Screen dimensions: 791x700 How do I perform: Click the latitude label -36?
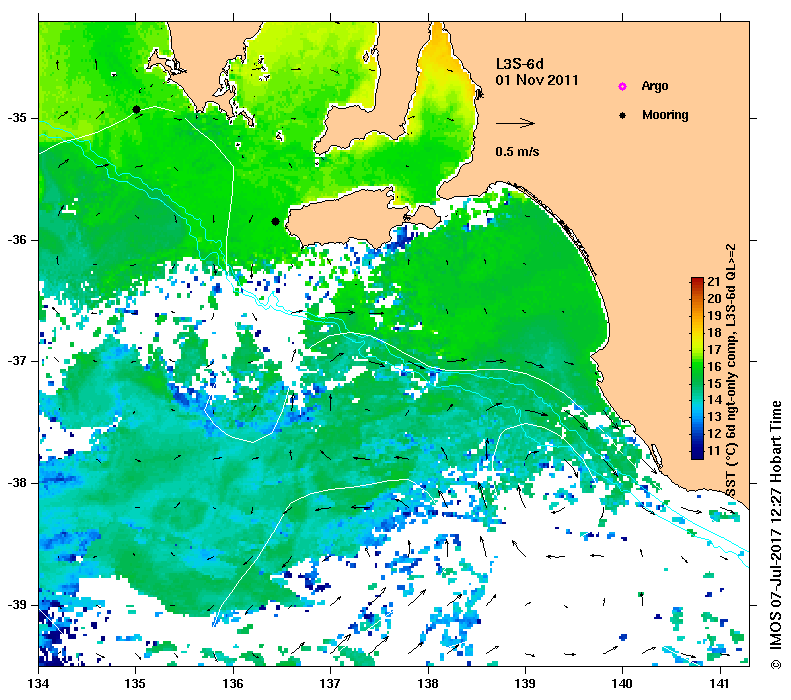[17, 240]
